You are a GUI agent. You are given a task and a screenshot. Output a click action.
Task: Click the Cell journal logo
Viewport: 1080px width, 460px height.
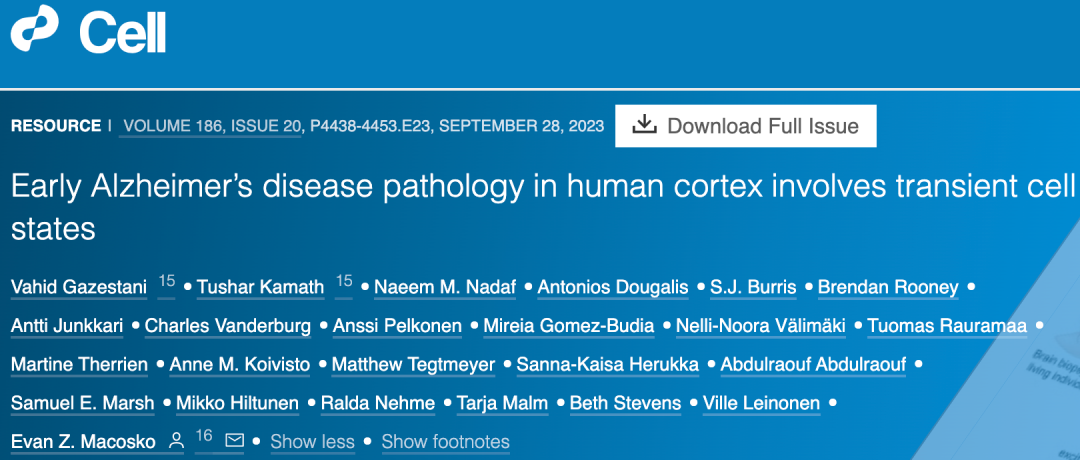pos(88,32)
